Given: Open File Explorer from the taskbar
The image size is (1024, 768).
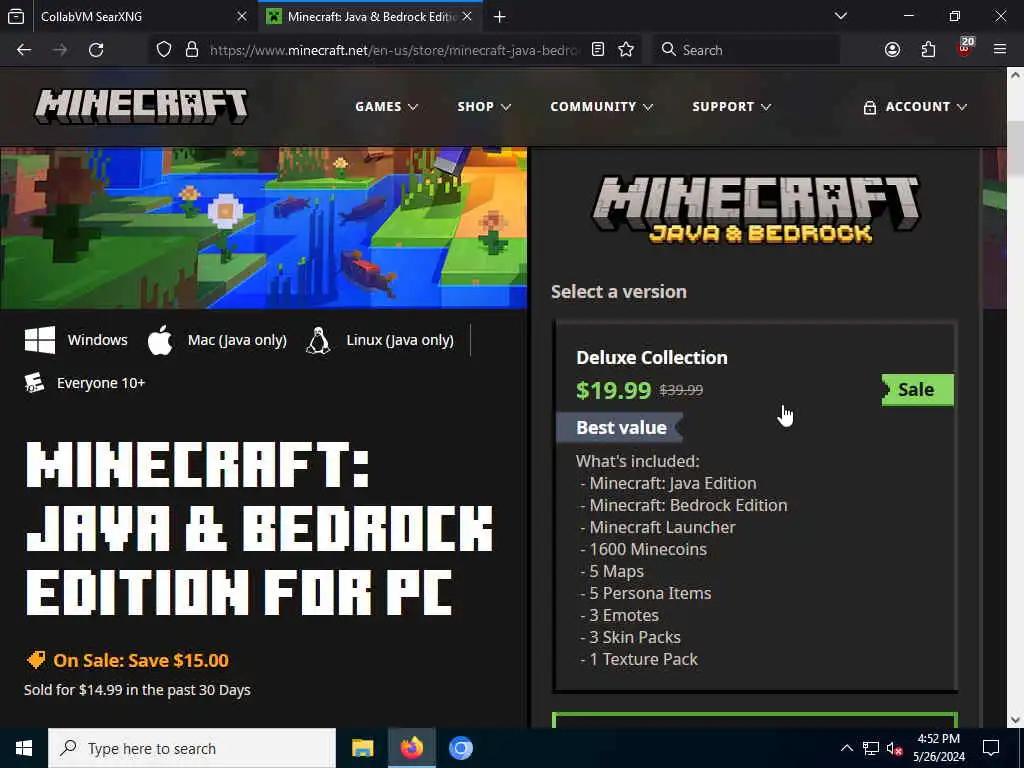Looking at the screenshot, I should point(362,748).
